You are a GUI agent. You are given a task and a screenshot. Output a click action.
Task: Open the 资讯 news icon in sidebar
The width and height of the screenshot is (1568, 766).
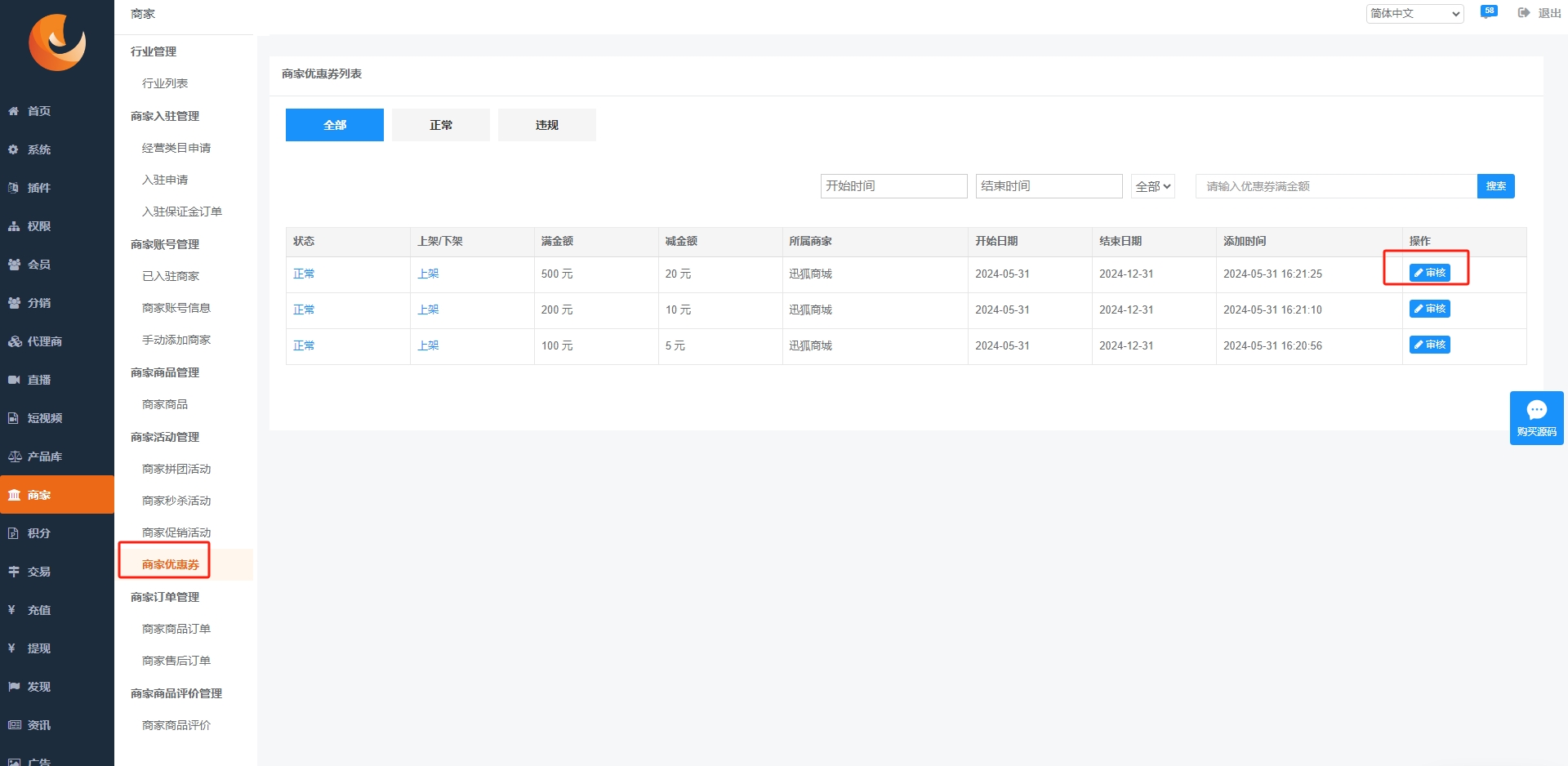point(14,725)
